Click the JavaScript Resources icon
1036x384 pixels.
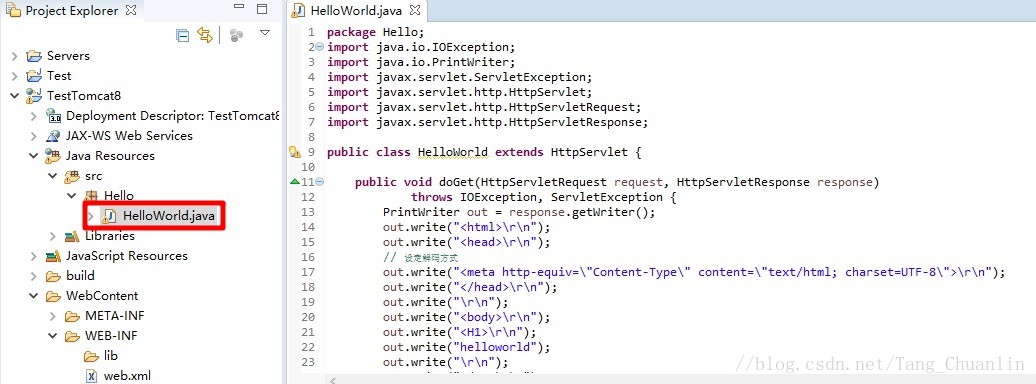[x=54, y=256]
